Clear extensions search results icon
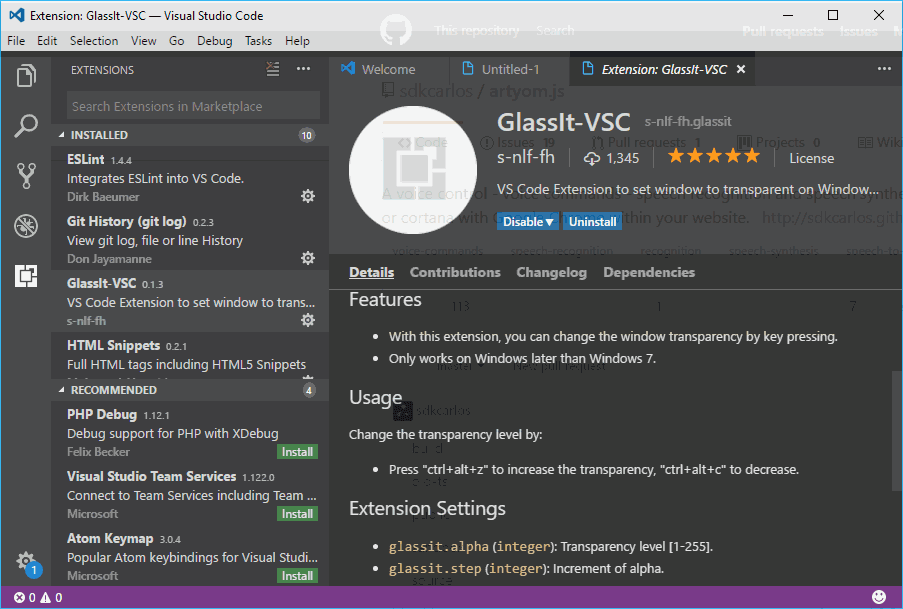This screenshot has height=609, width=903. click(x=273, y=70)
